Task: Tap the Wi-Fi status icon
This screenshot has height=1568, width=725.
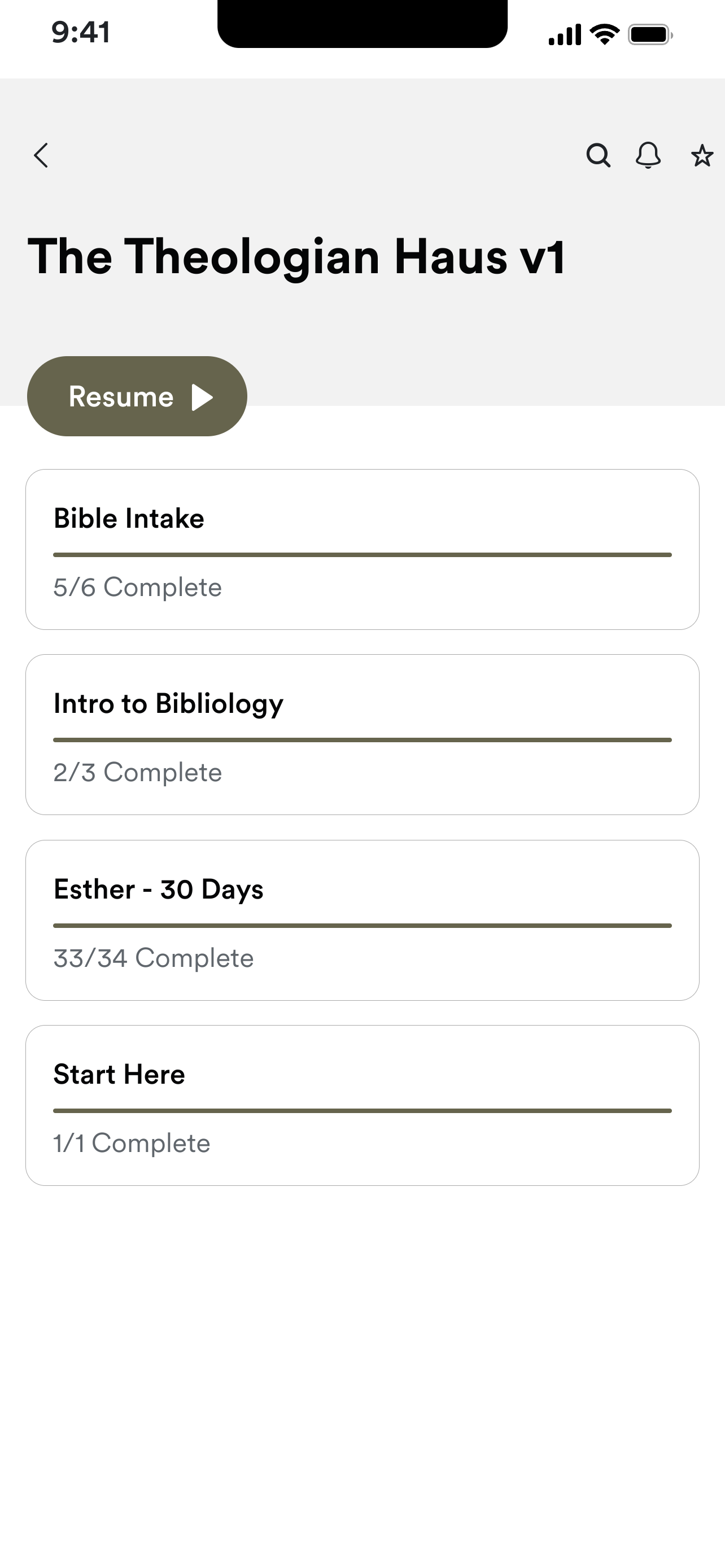Action: (x=605, y=34)
